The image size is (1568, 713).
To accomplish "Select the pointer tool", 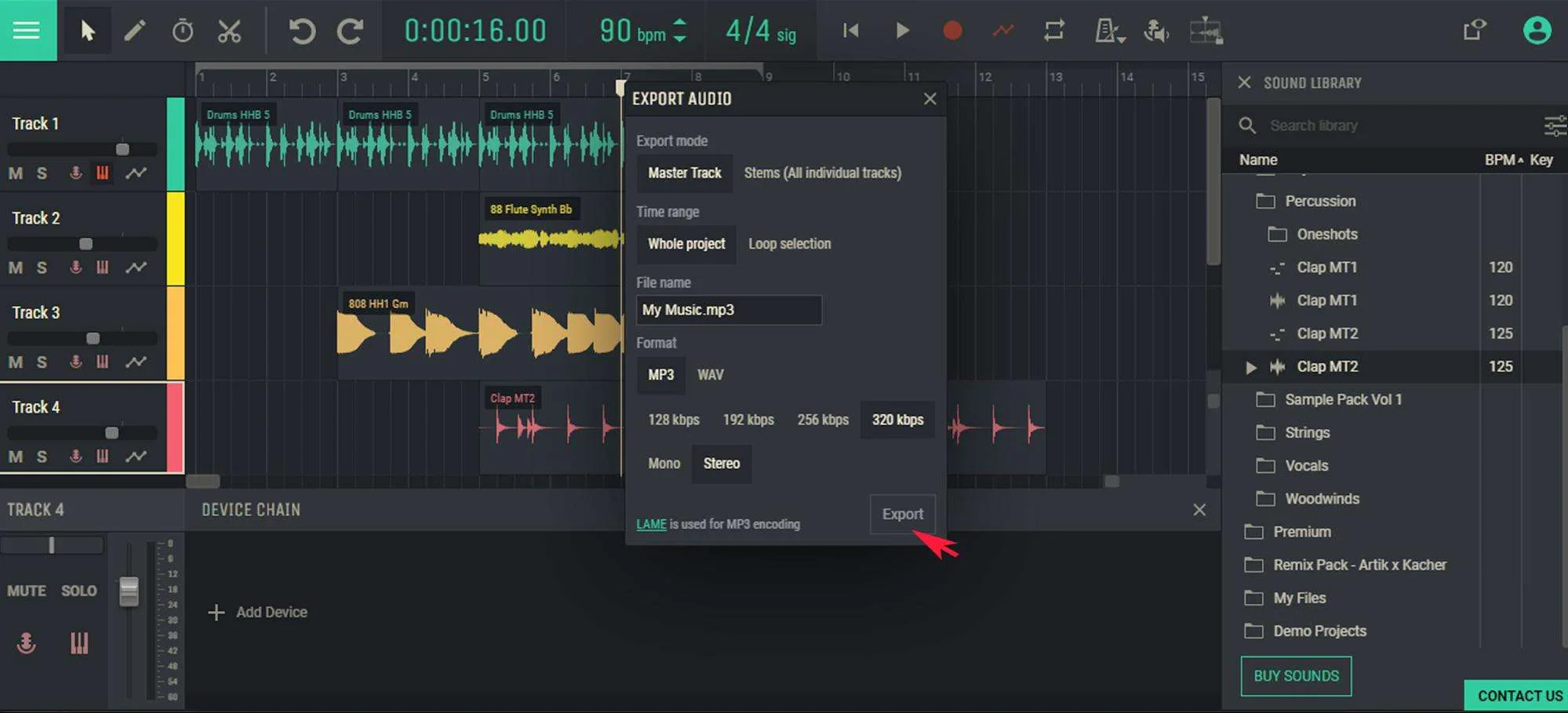I will coord(87,31).
